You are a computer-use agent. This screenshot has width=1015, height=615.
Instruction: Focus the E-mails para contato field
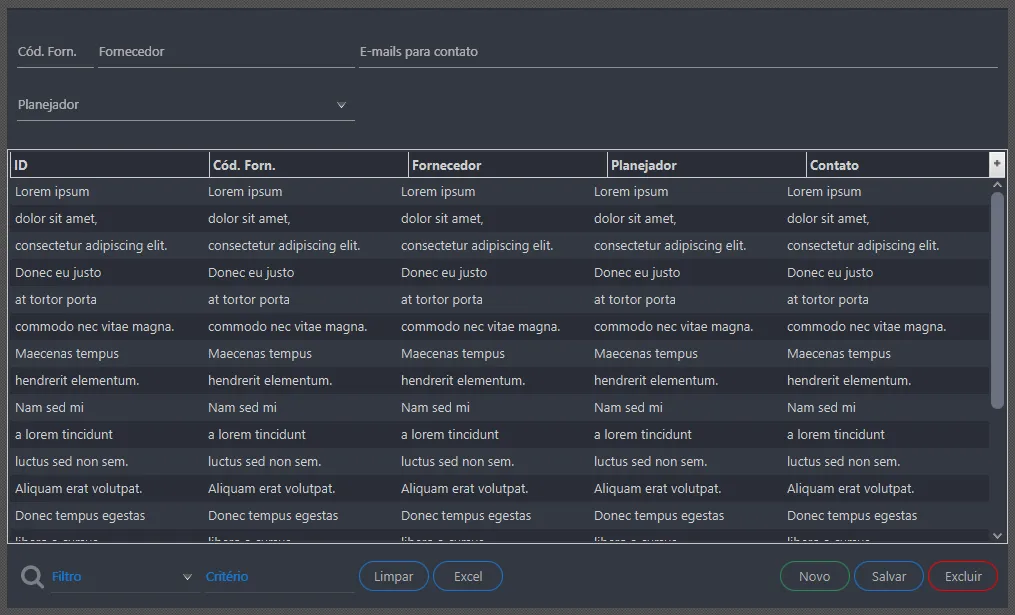(x=678, y=52)
